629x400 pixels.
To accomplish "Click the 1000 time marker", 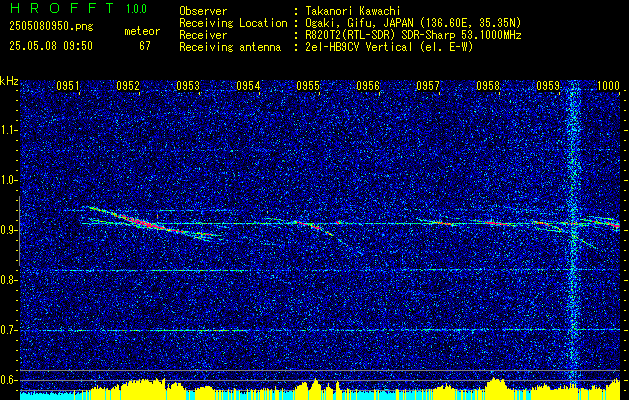I will point(608,85).
